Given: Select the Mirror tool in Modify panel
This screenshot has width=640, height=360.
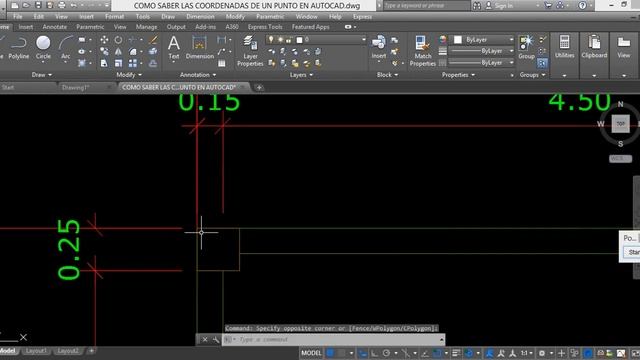Looking at the screenshot, I should click(118, 51).
